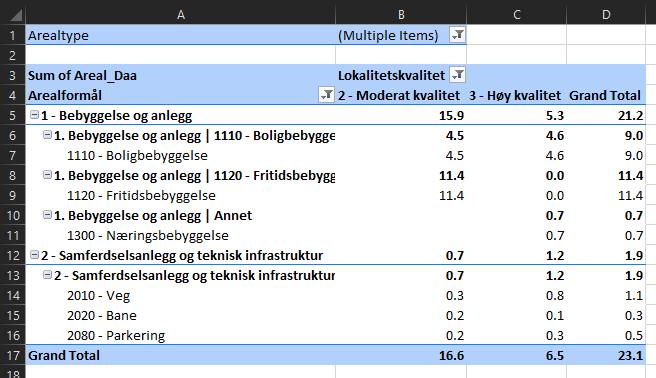The width and height of the screenshot is (656, 378).
Task: Click the '2020 - Bane' row label
Action: point(102,315)
